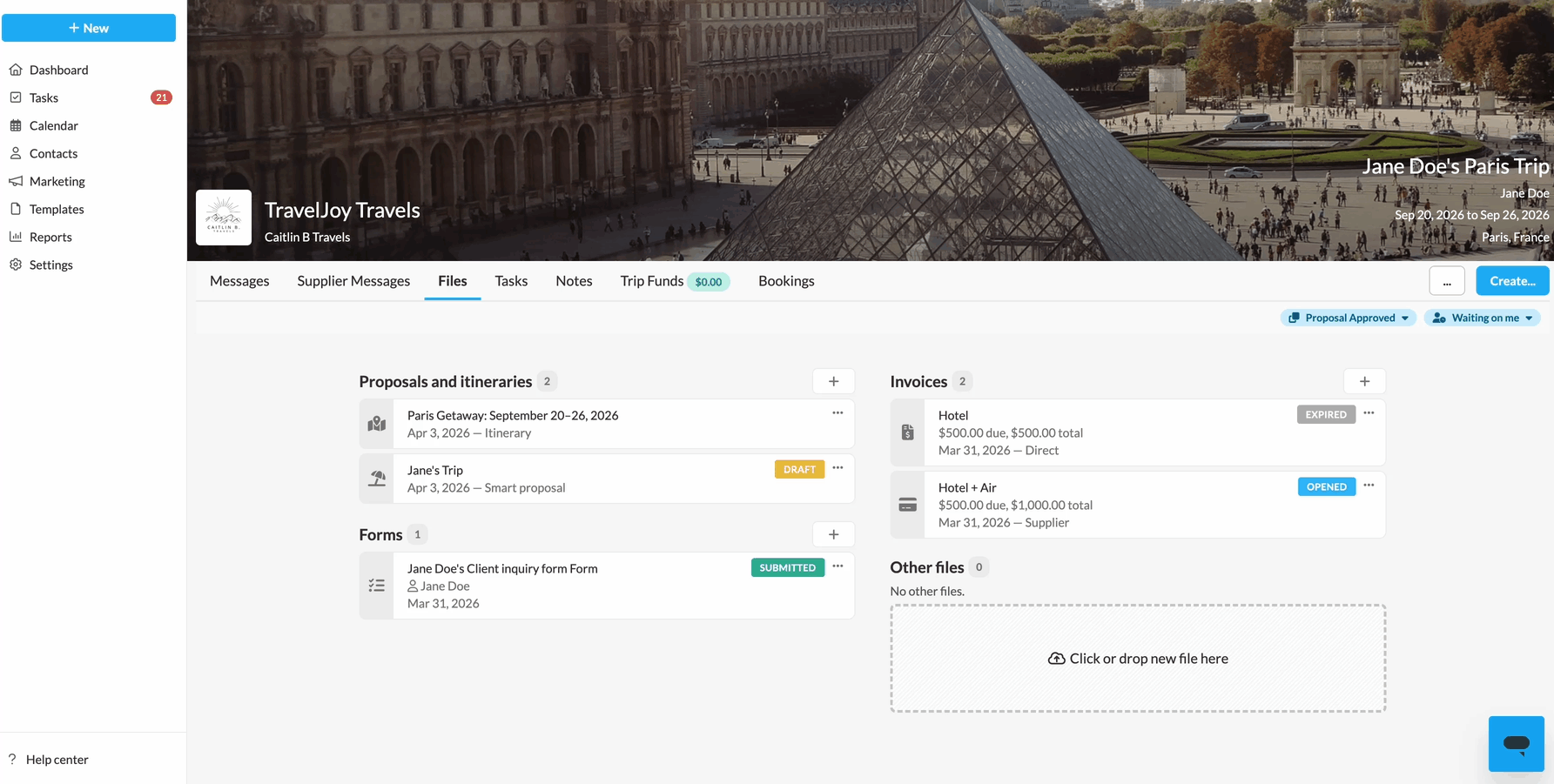Open the Jane Doe client inquiry form

click(502, 568)
